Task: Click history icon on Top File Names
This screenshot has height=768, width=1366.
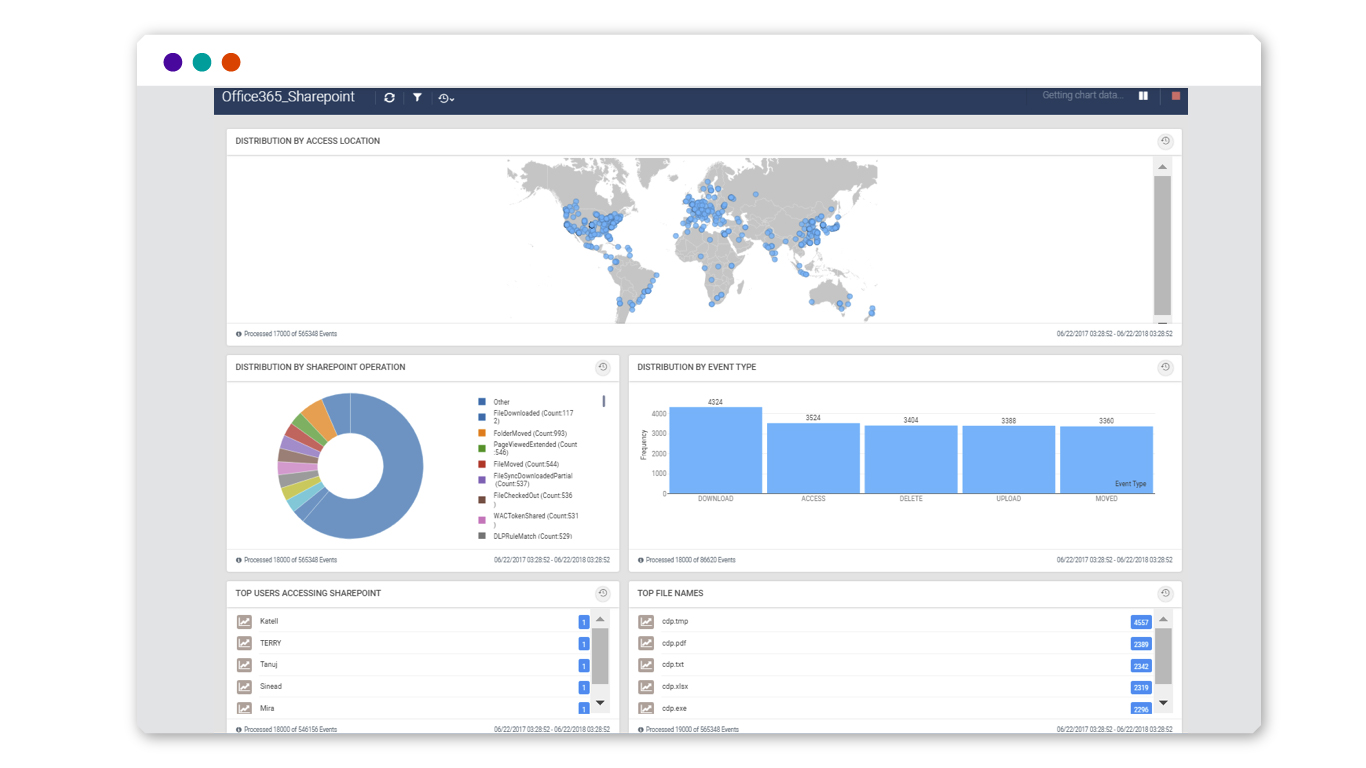Action: tap(1165, 593)
